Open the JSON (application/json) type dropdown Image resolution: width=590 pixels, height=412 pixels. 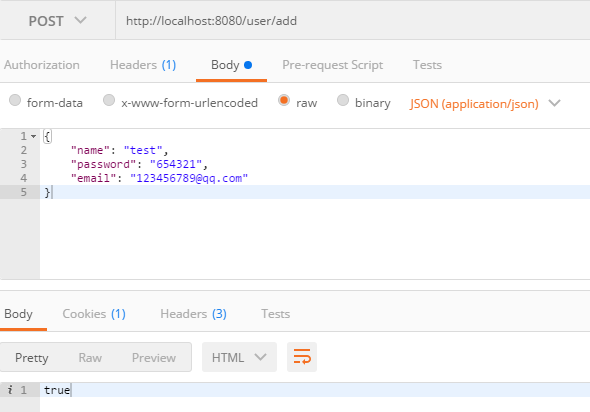coord(485,103)
